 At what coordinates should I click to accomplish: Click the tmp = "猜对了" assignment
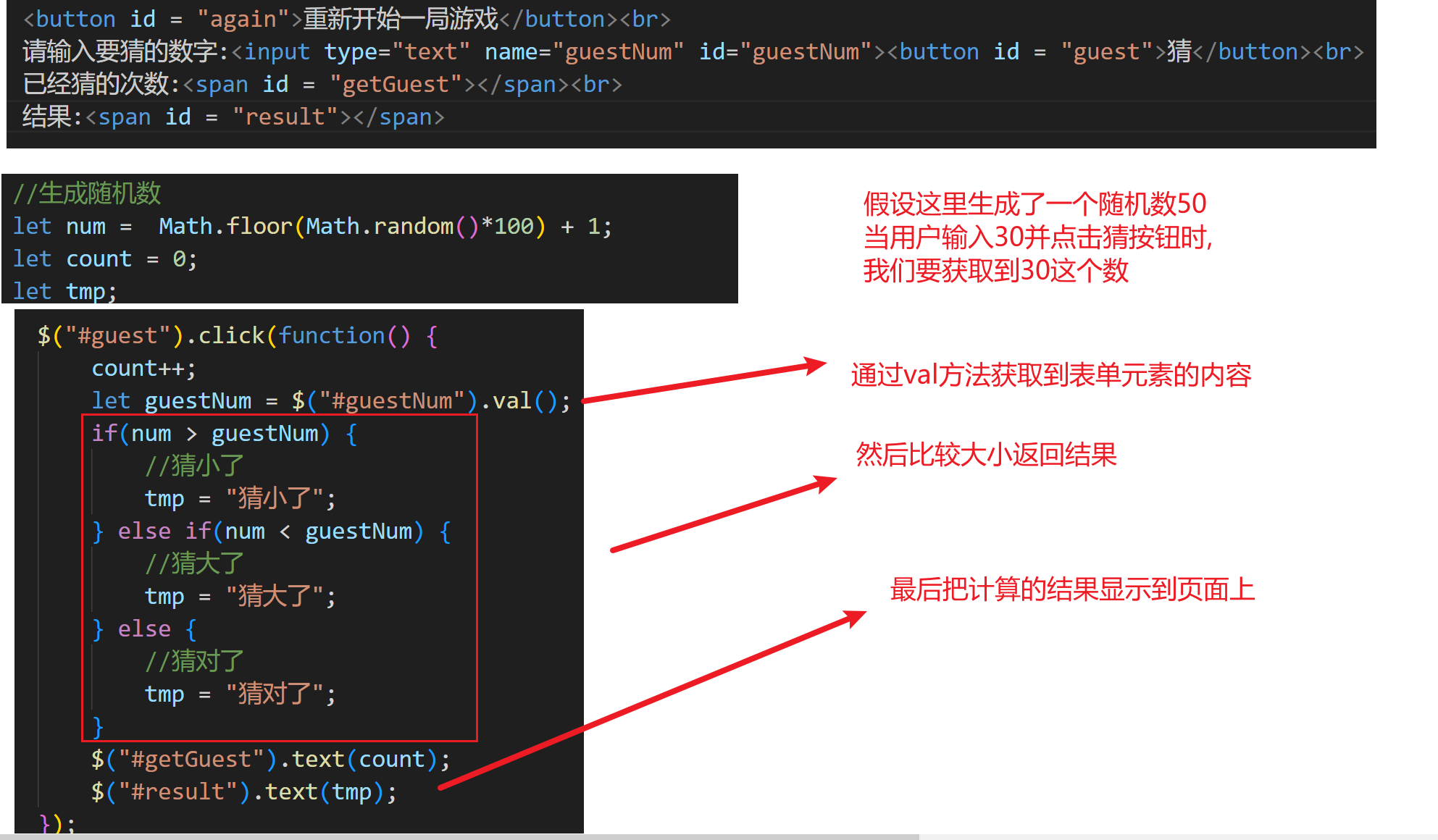(240, 694)
